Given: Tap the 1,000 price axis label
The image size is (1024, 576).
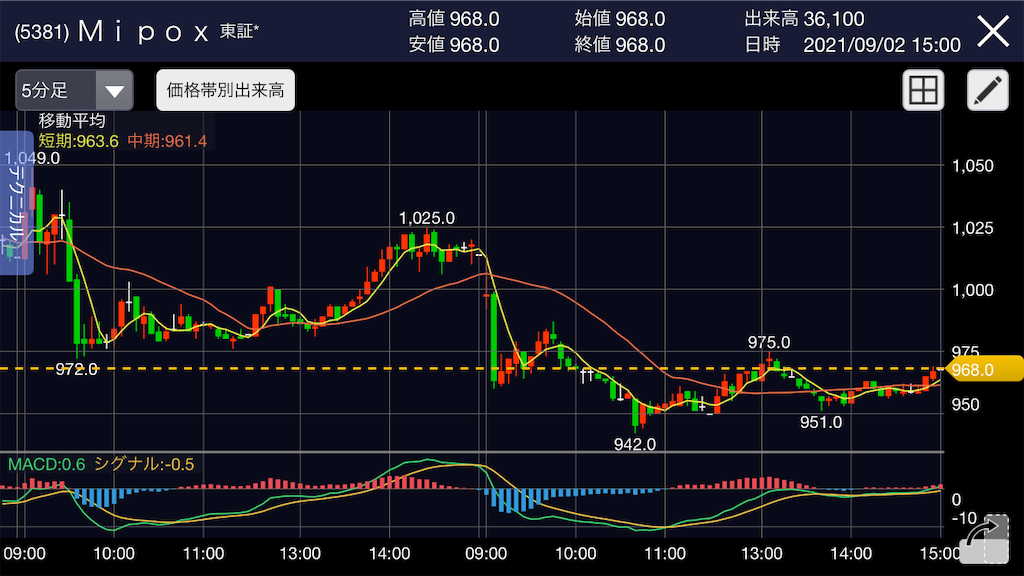Looking at the screenshot, I should point(973,290).
